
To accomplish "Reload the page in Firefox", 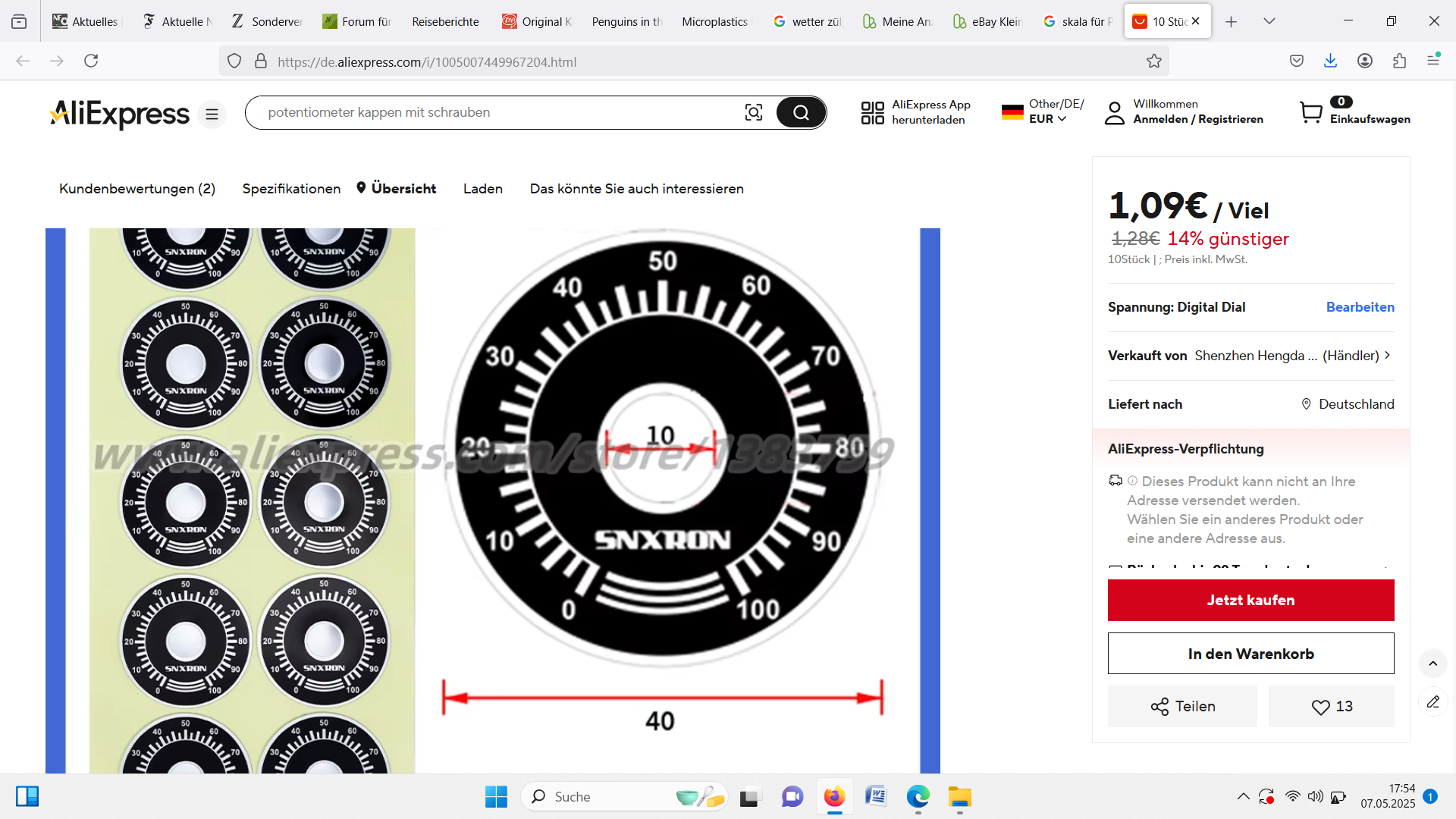I will coord(91,61).
